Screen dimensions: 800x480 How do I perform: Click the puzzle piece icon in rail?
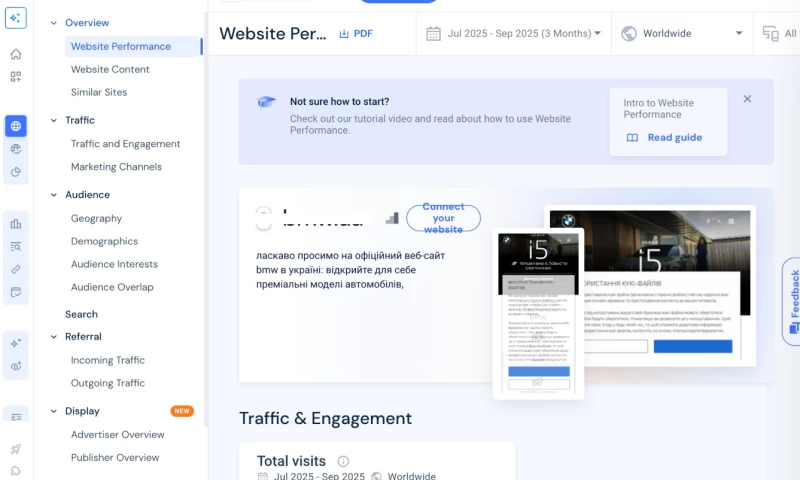pos(16,471)
